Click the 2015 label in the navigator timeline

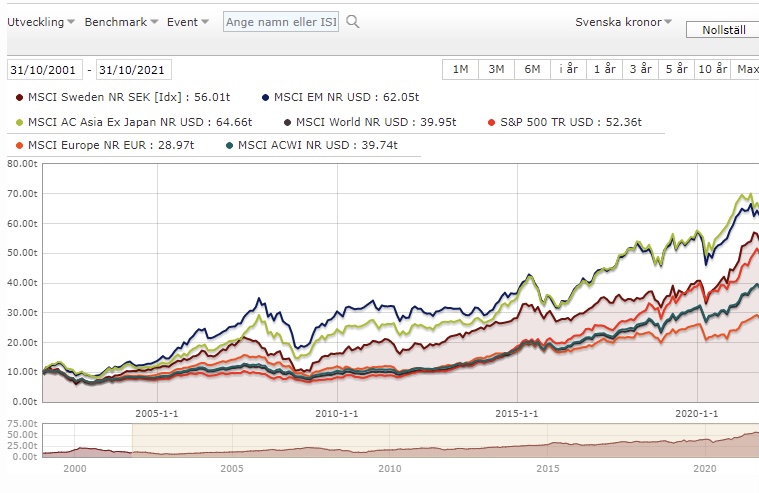(x=547, y=468)
